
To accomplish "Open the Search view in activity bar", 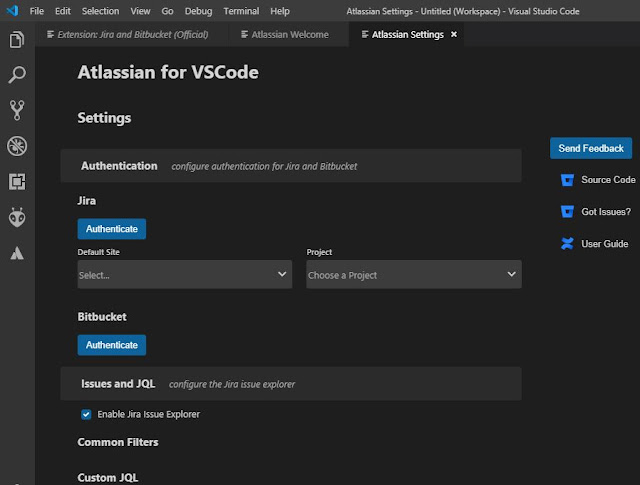I will [x=17, y=75].
